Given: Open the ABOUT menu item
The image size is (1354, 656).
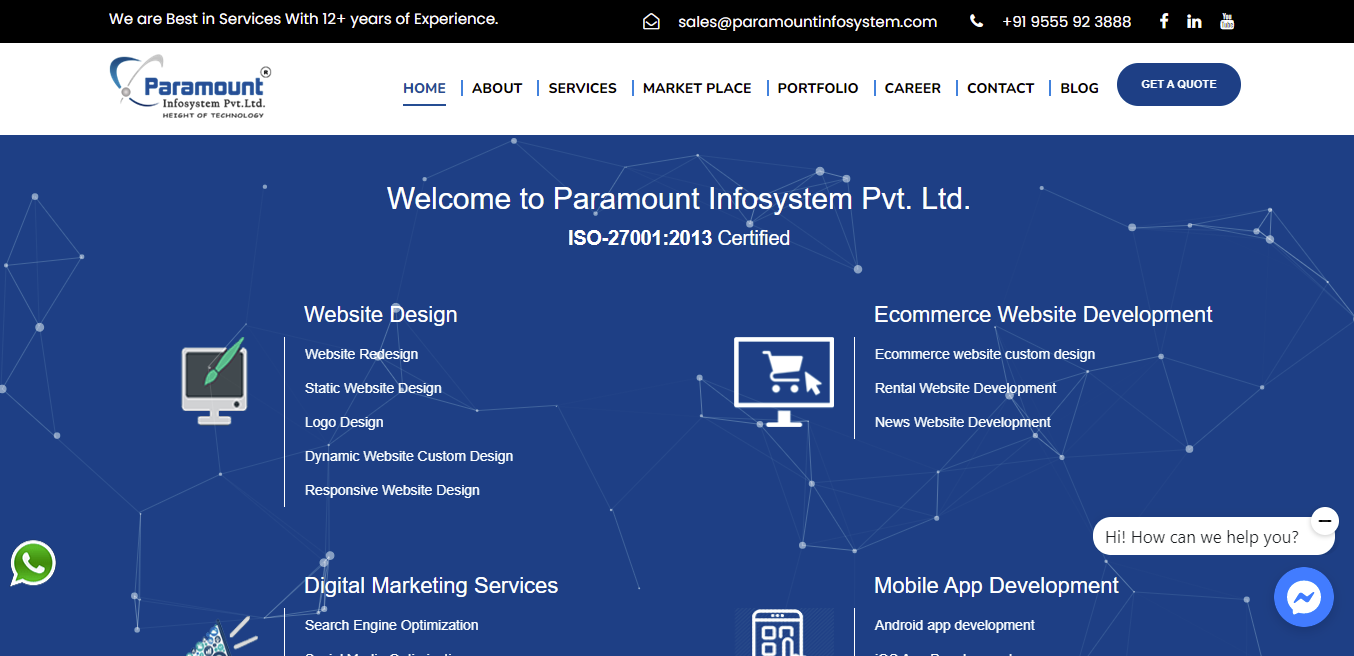Looking at the screenshot, I should click(x=497, y=88).
